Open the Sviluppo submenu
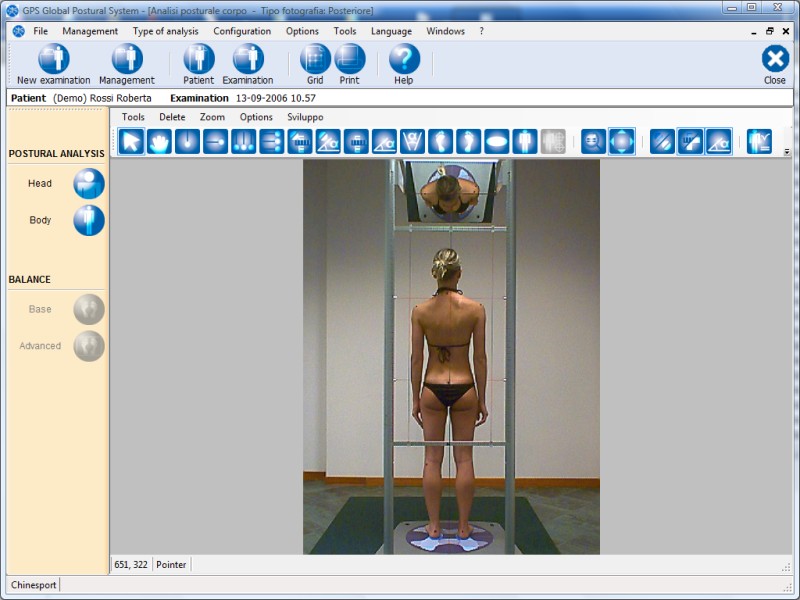The image size is (800, 600). [305, 117]
